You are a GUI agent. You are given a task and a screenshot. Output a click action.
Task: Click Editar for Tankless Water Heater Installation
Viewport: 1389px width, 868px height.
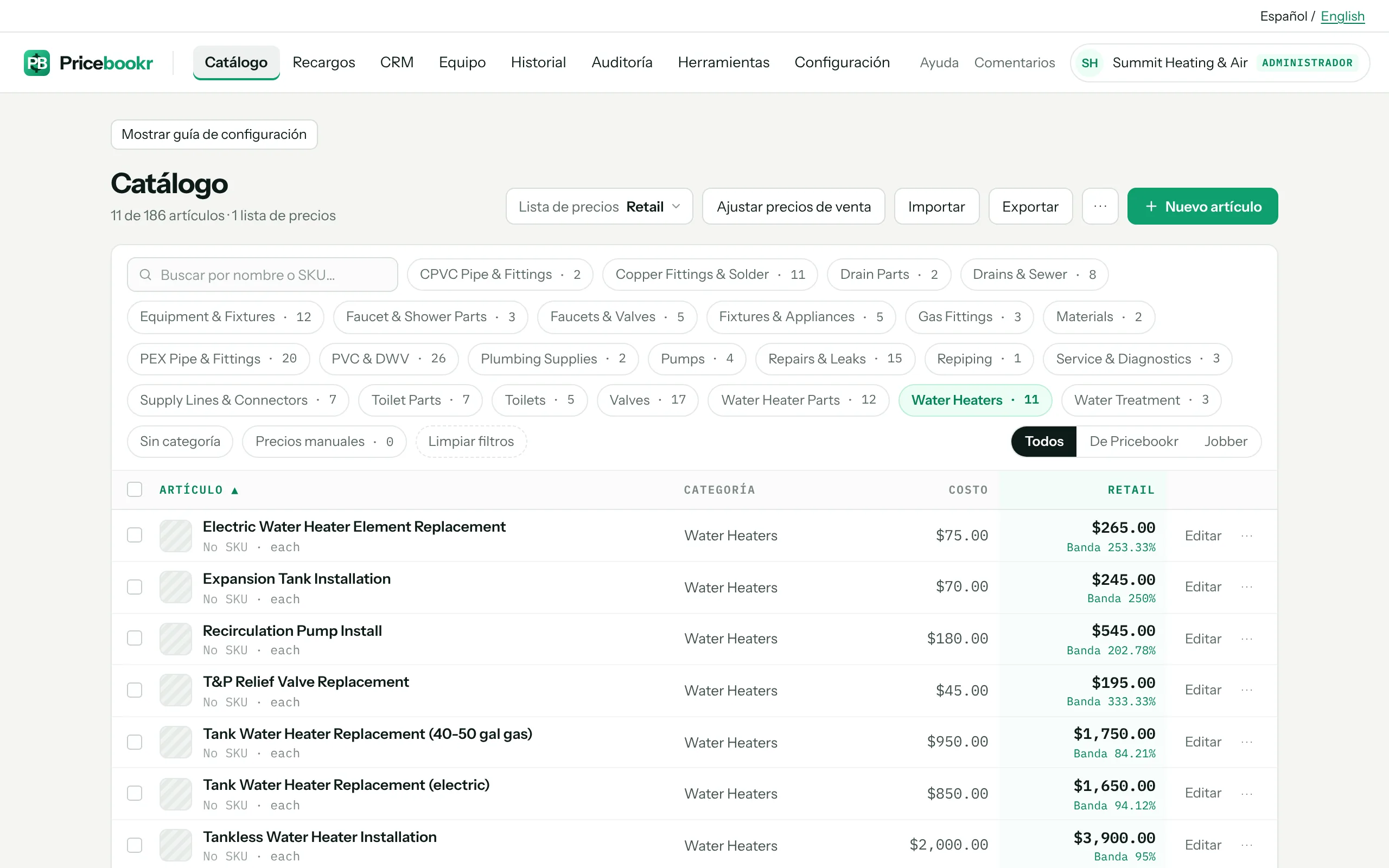pos(1202,845)
